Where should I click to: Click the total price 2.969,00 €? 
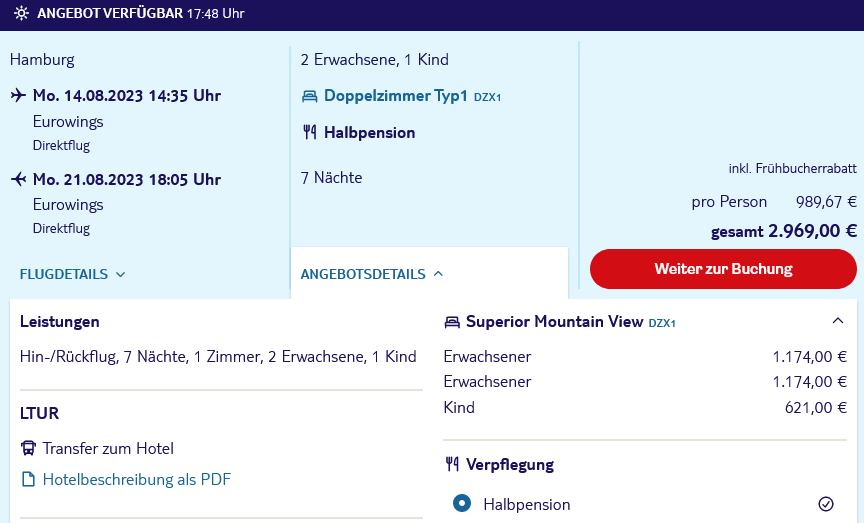[x=812, y=231]
